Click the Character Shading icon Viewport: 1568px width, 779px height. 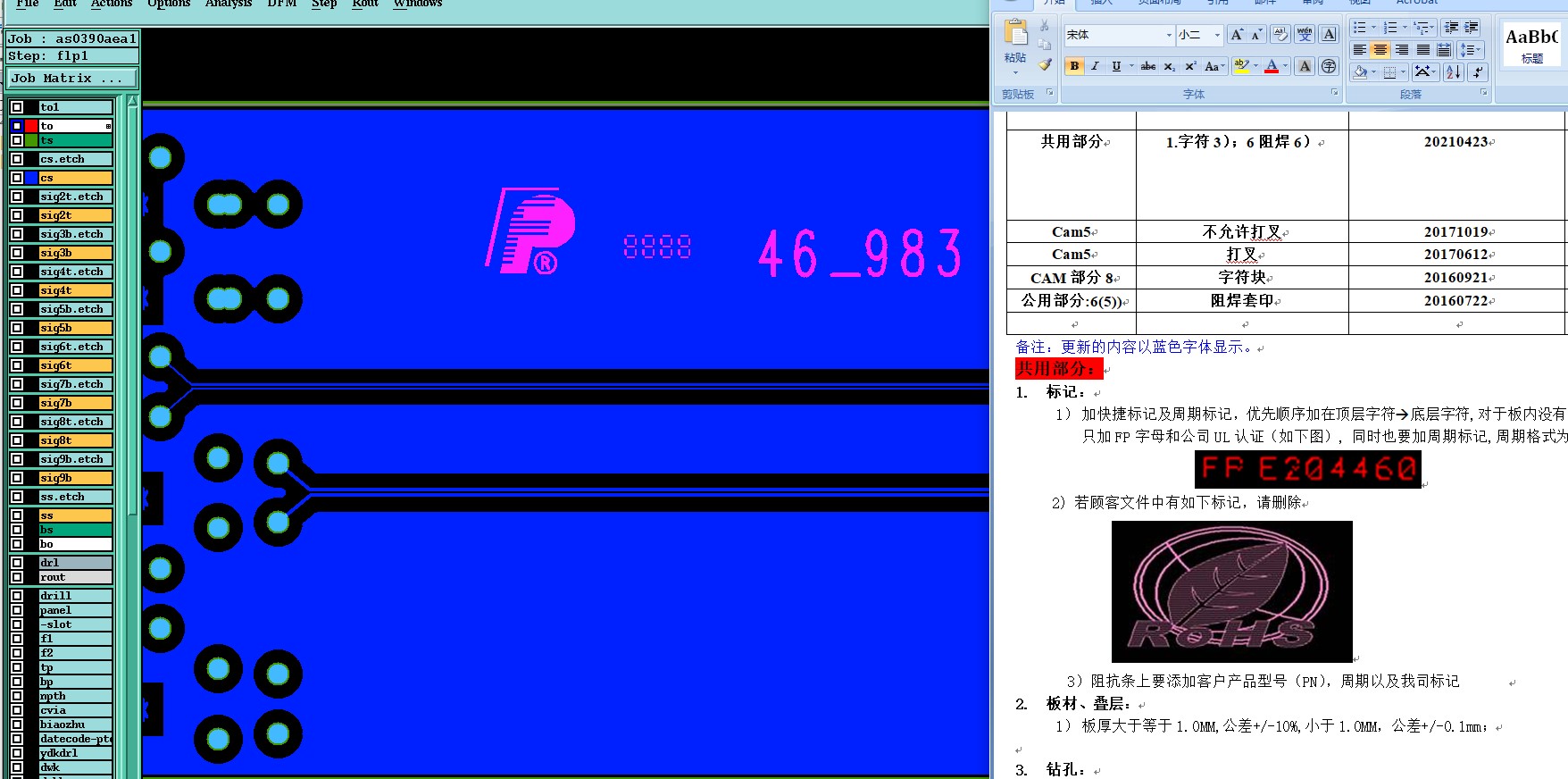pos(1305,66)
